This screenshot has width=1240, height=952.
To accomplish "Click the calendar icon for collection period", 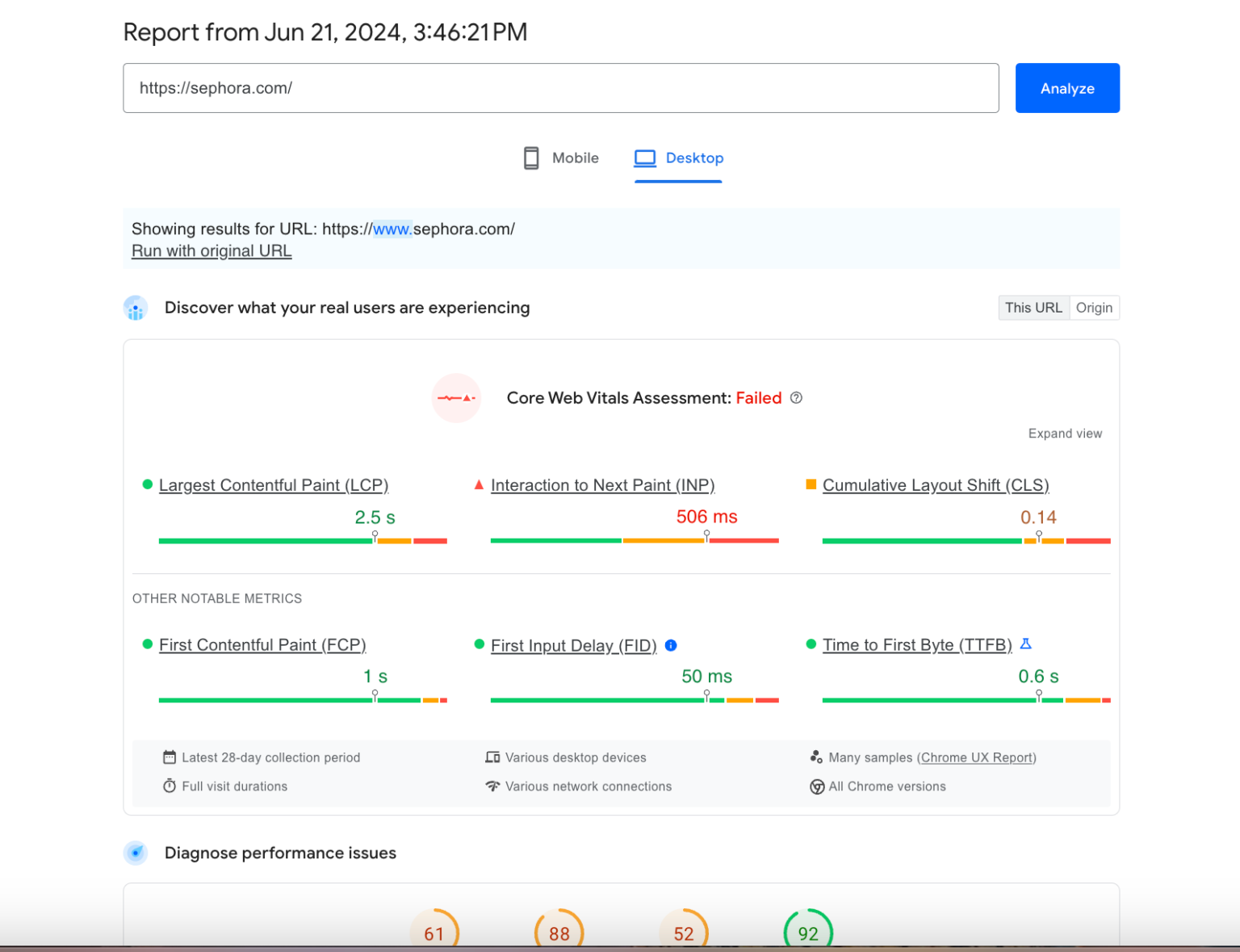I will point(170,757).
